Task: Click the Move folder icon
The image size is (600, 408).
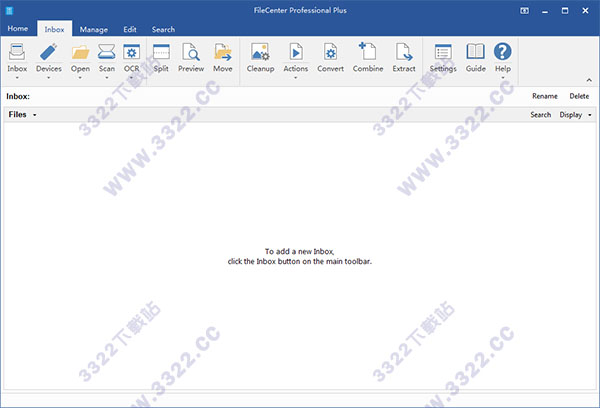Action: (223, 52)
